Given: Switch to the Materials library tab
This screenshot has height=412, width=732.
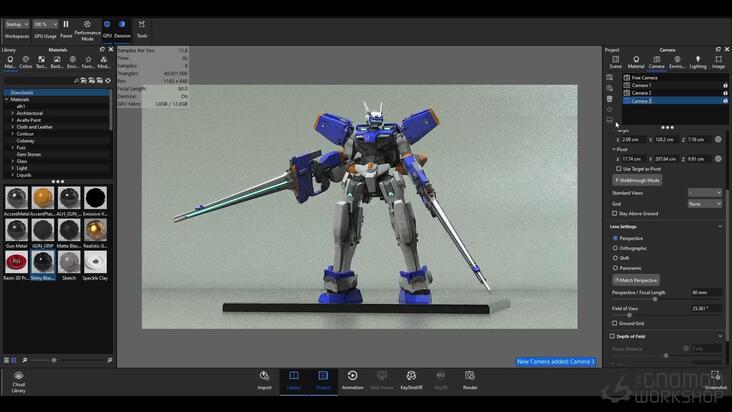Looking at the screenshot, I should tap(10, 62).
